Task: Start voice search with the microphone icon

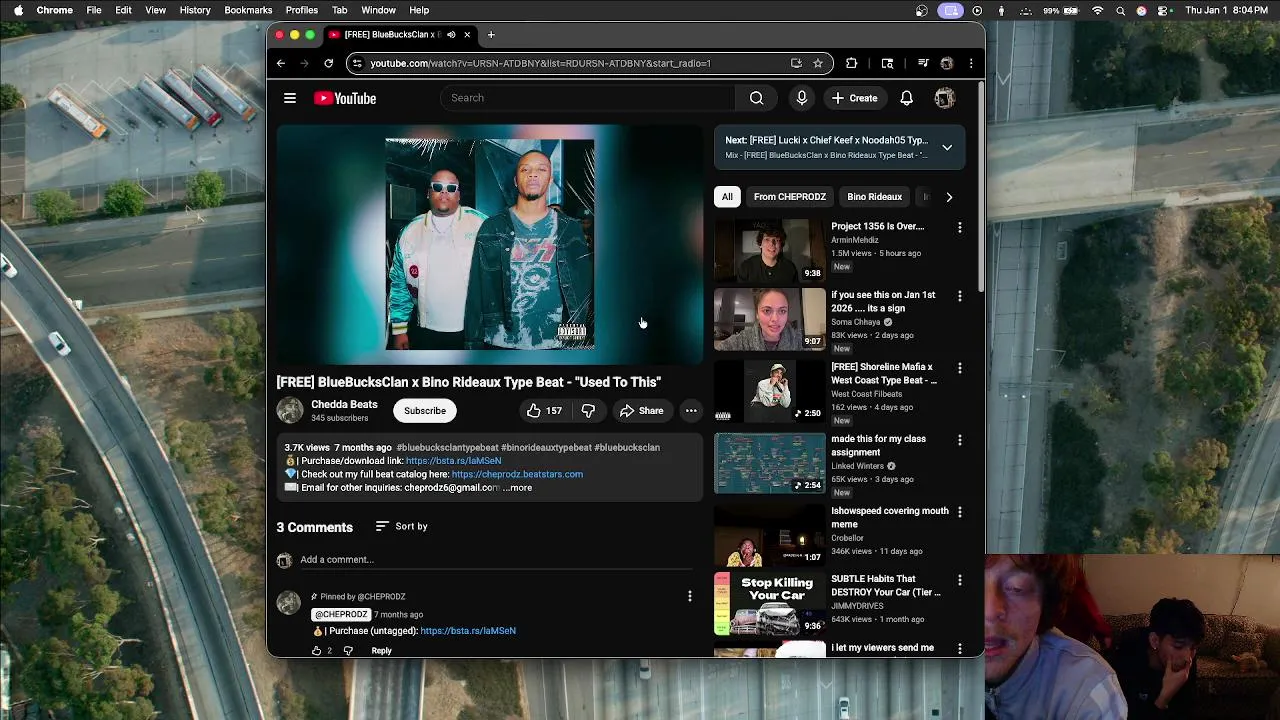Action: coord(802,98)
